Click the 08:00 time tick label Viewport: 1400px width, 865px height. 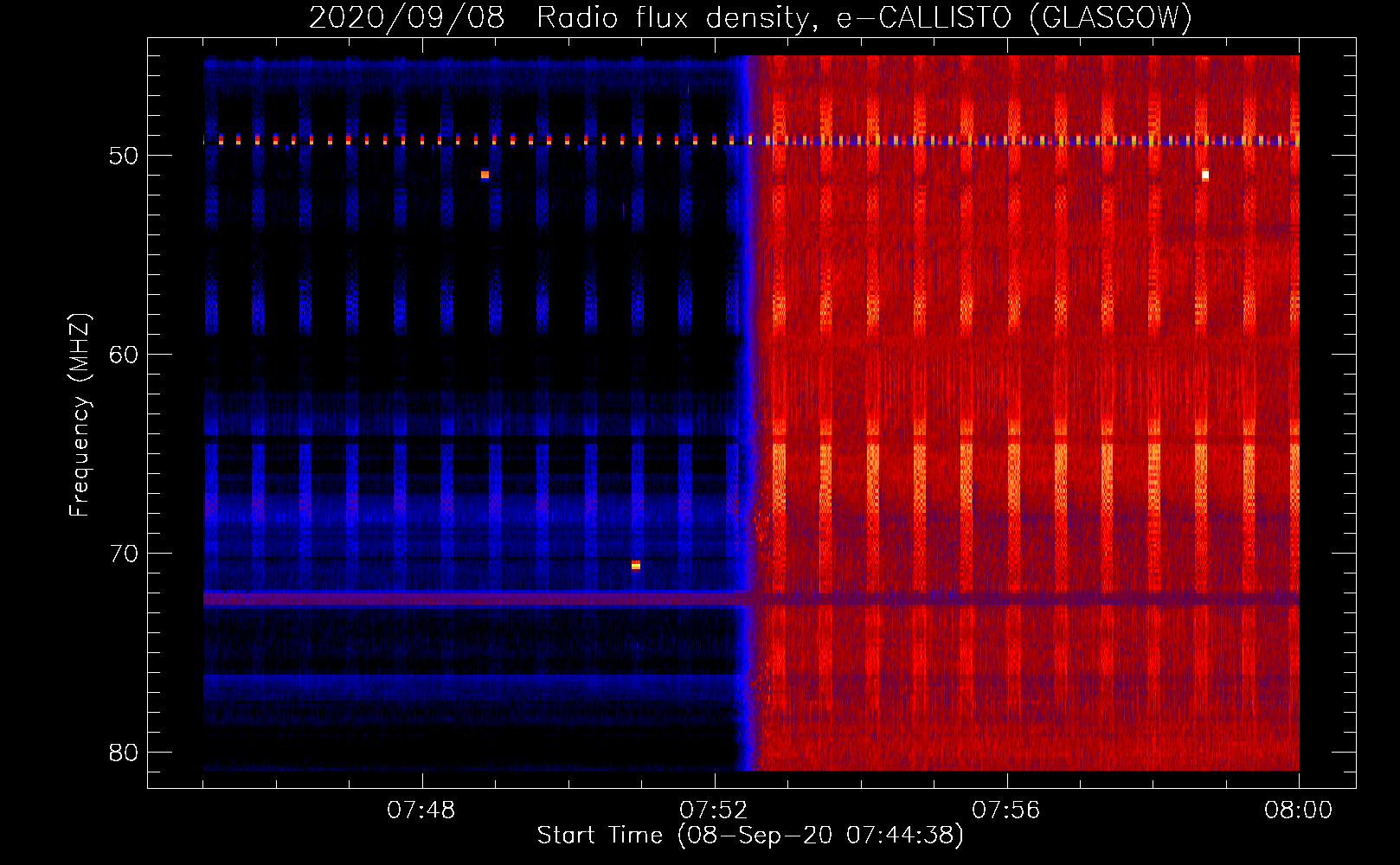click(x=1299, y=811)
